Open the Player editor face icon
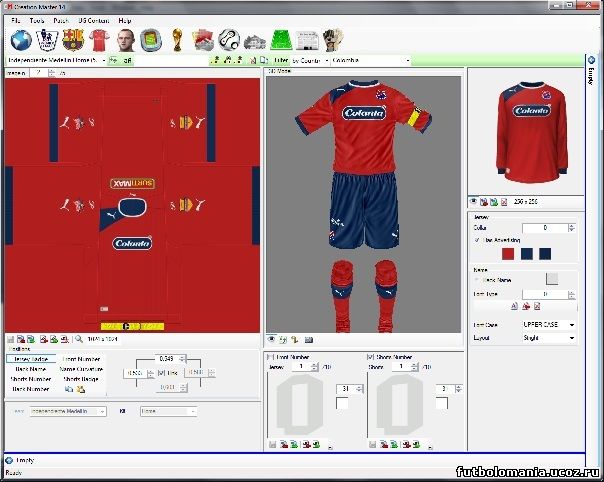This screenshot has height=482, width=604. point(126,40)
